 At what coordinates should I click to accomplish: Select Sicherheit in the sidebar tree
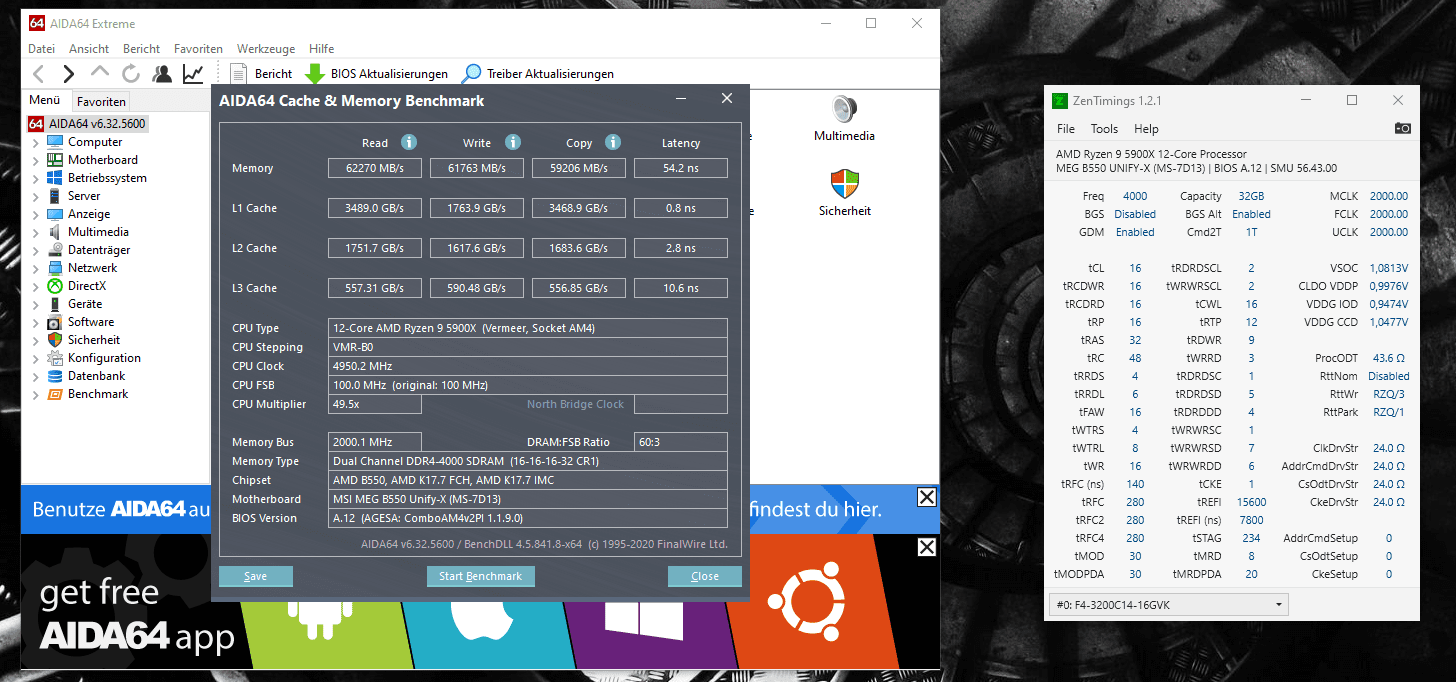pos(94,340)
